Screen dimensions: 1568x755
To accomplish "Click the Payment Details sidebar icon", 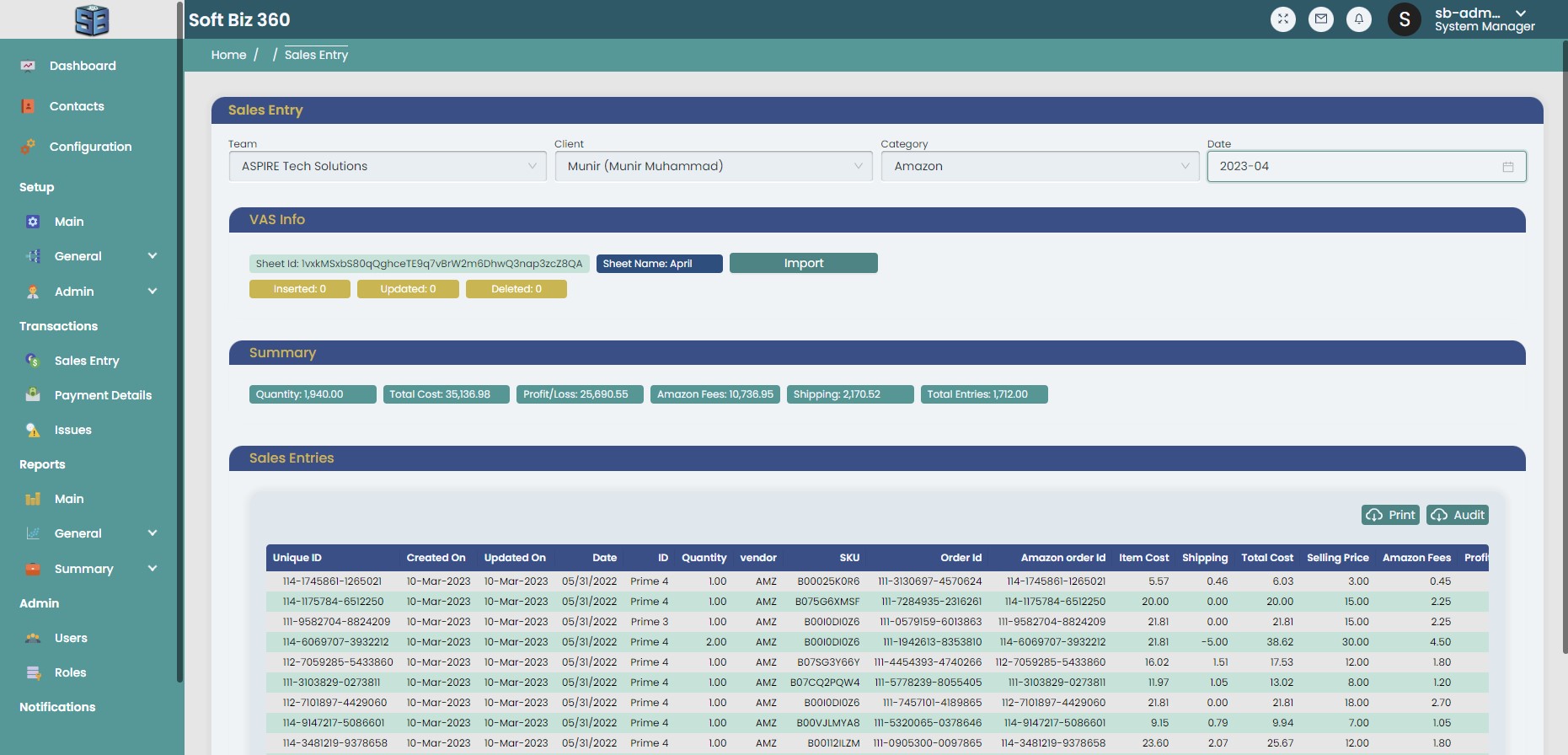I will (33, 394).
